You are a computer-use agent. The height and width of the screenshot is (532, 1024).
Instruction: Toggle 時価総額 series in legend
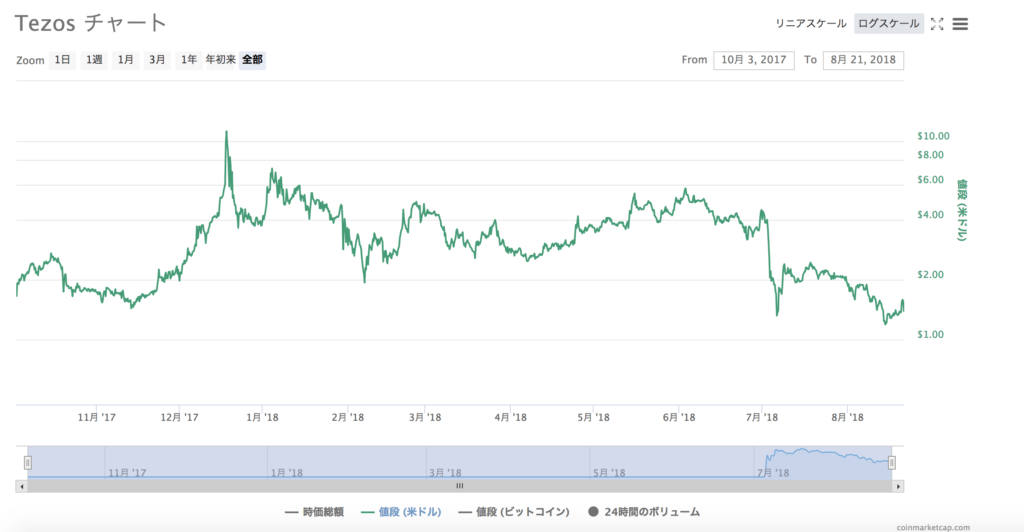click(314, 512)
